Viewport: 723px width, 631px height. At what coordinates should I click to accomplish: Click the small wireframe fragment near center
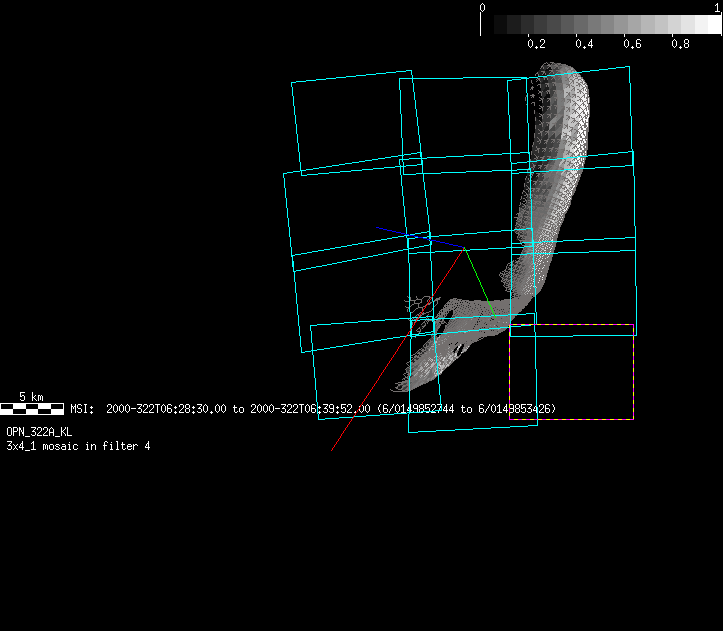click(420, 302)
